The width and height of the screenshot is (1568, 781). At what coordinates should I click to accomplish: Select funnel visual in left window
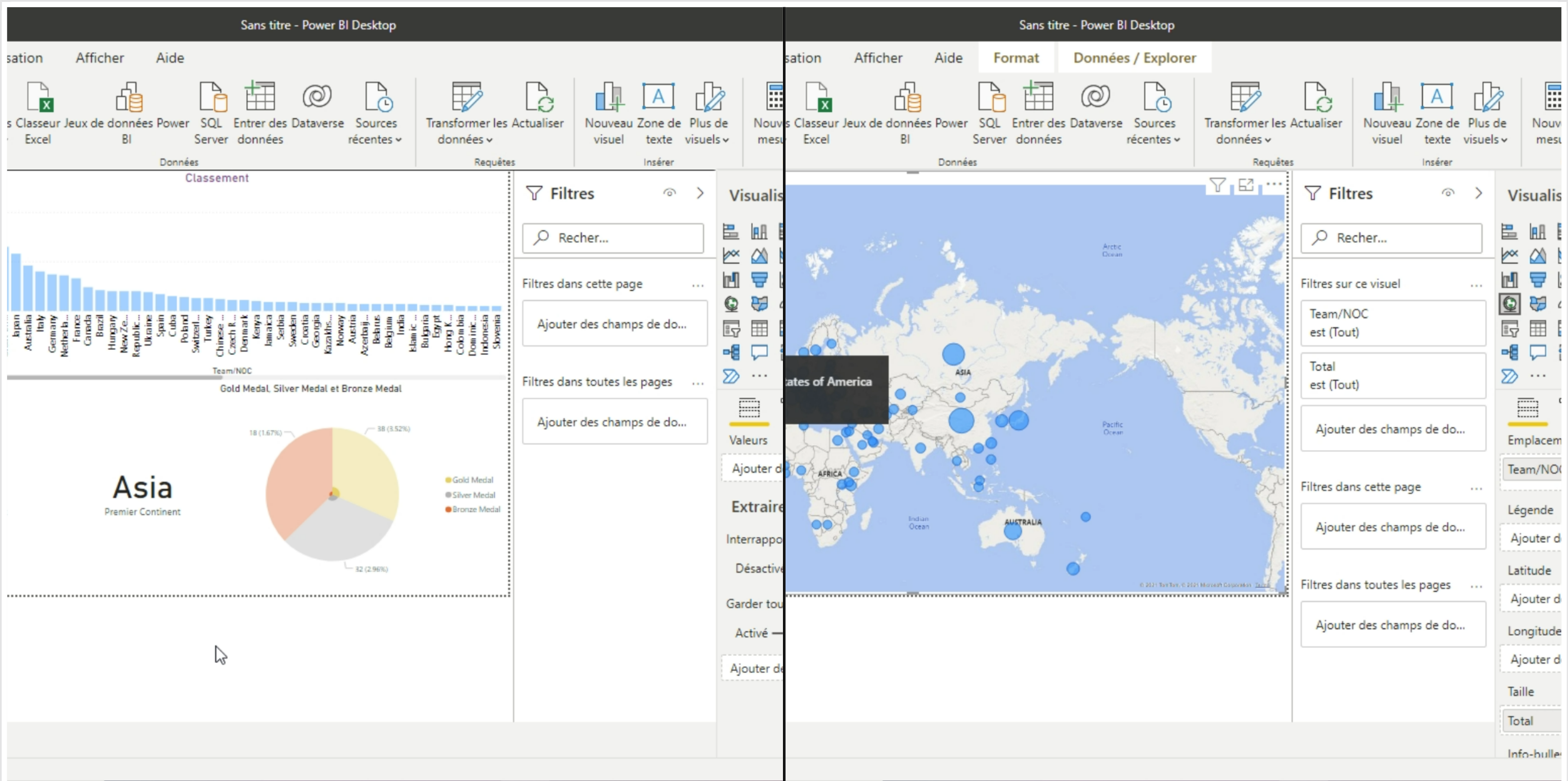coord(759,280)
